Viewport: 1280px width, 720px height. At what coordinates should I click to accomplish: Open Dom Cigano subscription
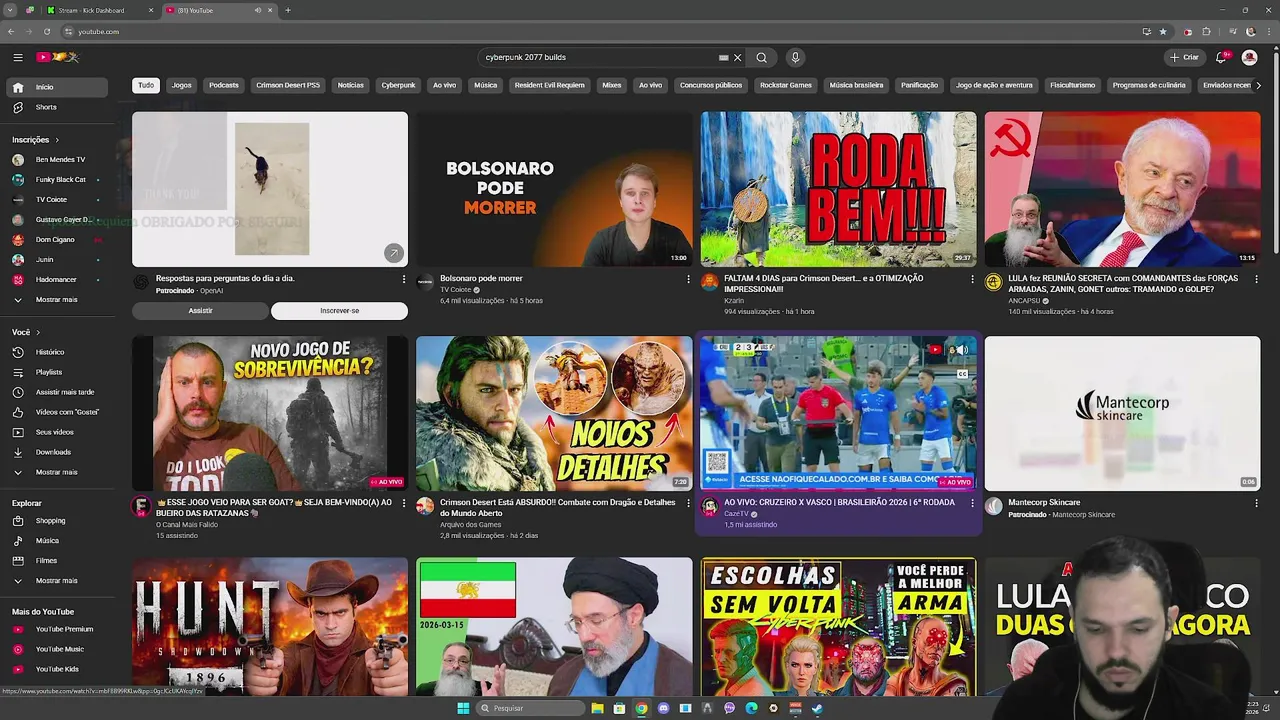tap(59, 240)
